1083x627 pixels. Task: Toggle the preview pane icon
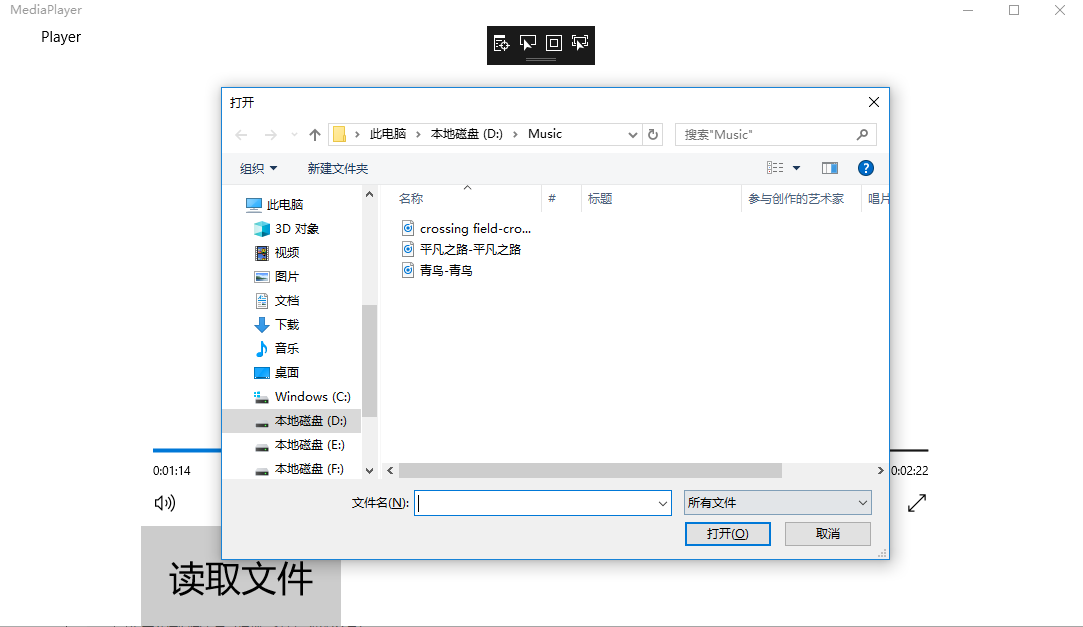(829, 168)
